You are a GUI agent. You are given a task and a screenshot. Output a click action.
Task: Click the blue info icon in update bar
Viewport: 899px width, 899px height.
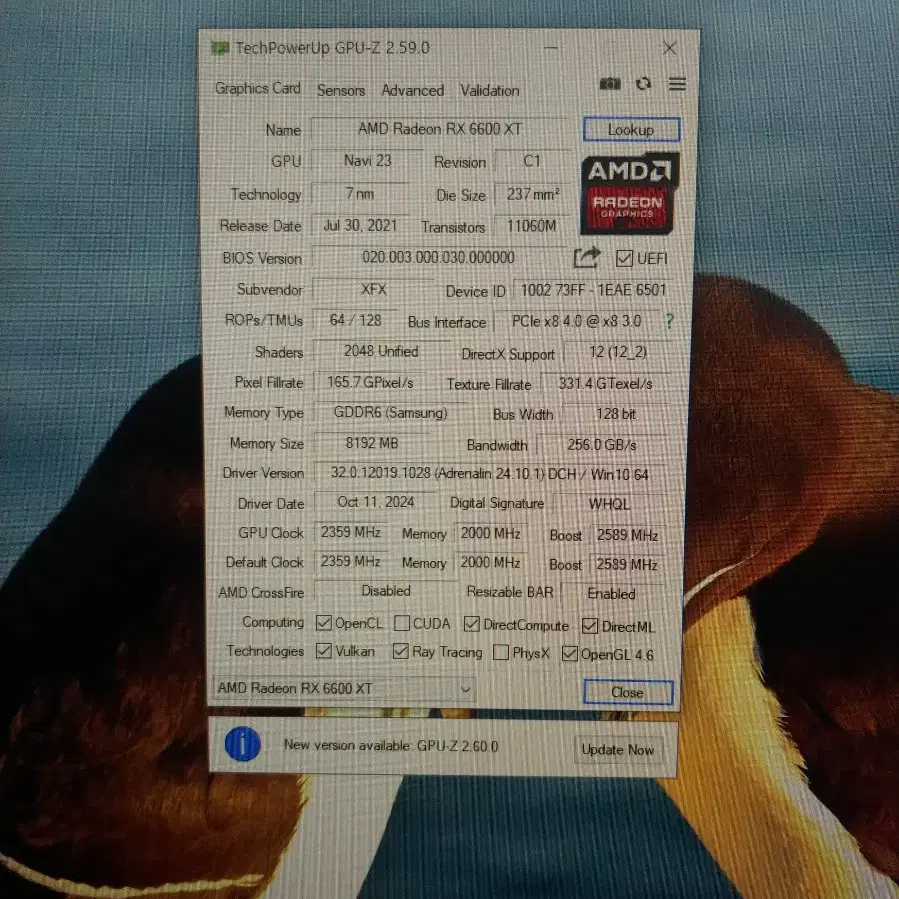(243, 744)
